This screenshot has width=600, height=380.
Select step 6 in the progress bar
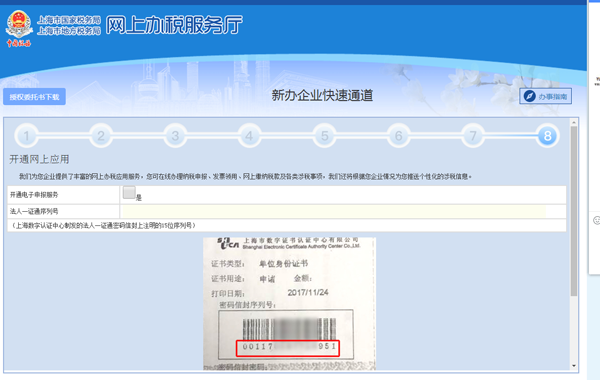click(x=399, y=135)
